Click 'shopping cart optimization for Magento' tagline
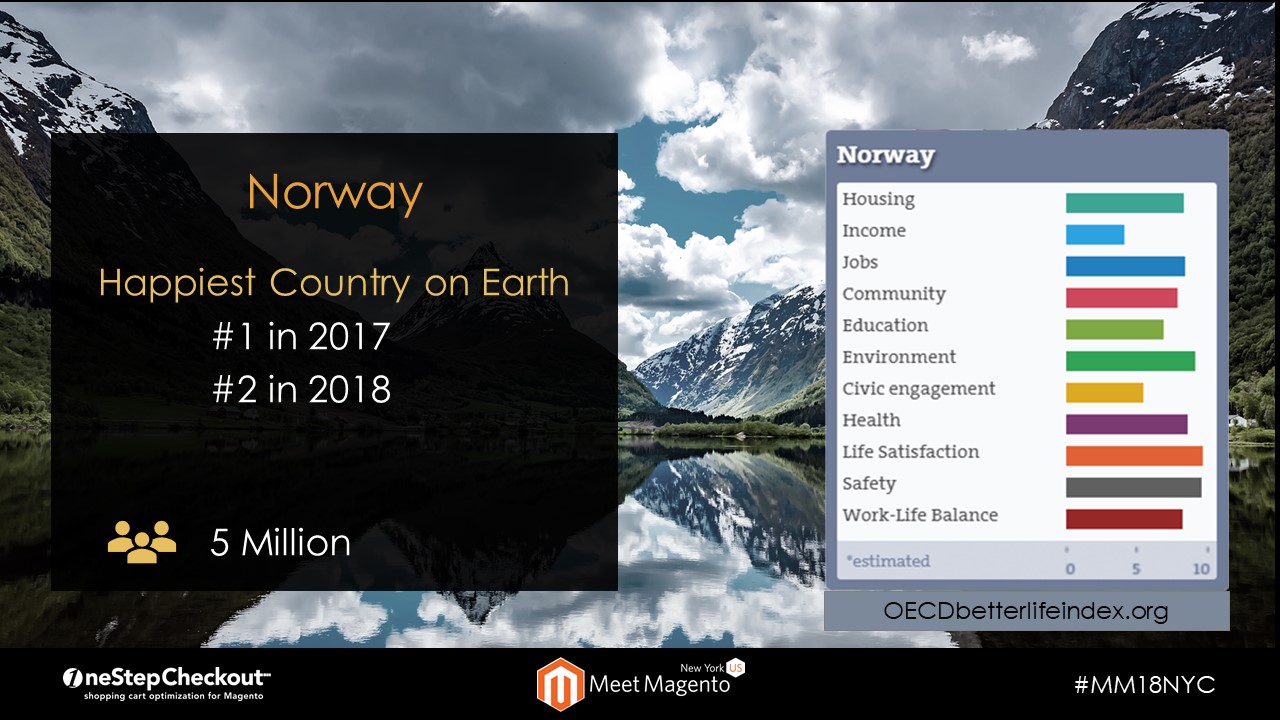 click(x=174, y=696)
